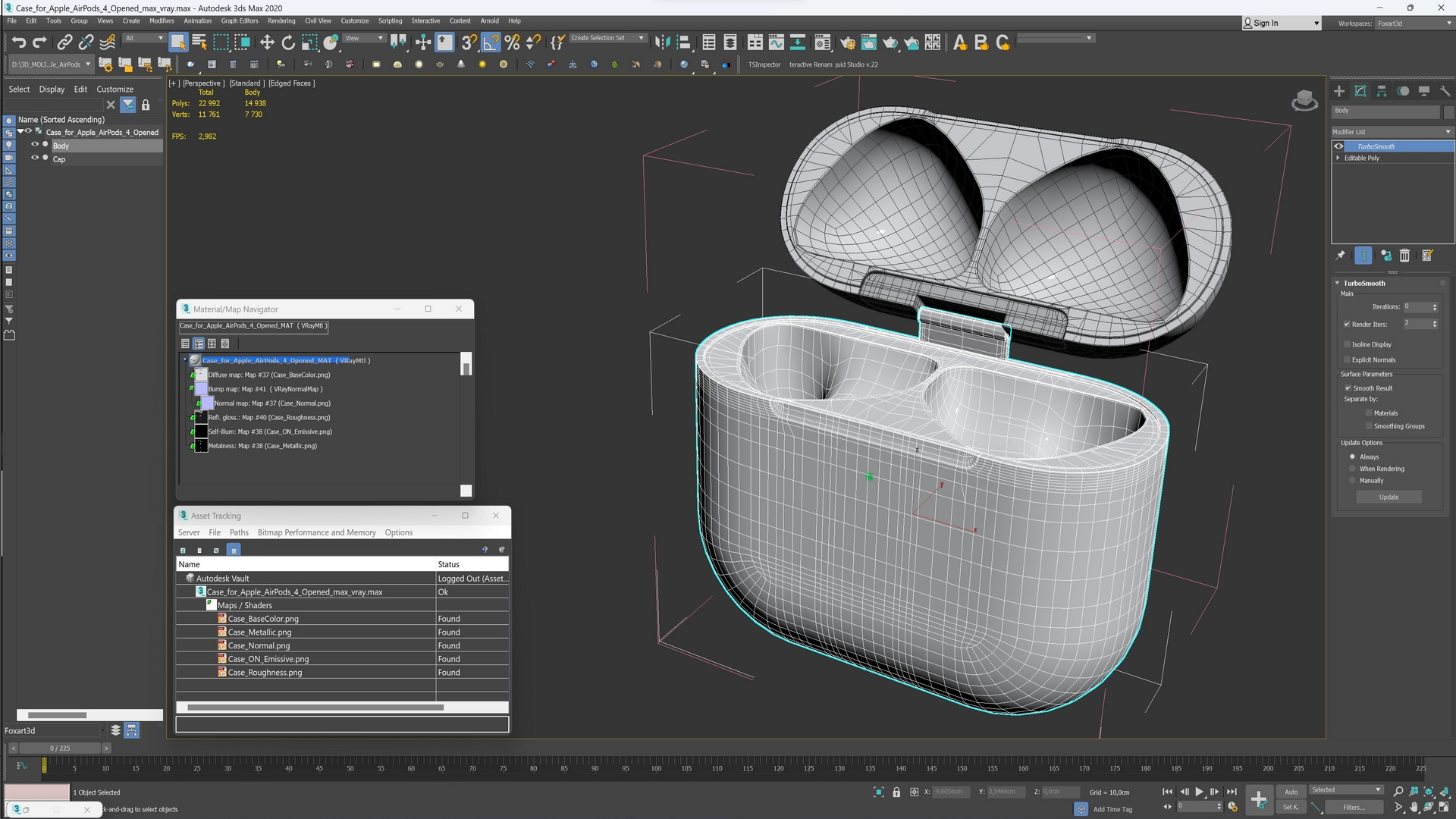1456x819 pixels.
Task: Click the Pin Stack icon
Action: pyautogui.click(x=1340, y=256)
